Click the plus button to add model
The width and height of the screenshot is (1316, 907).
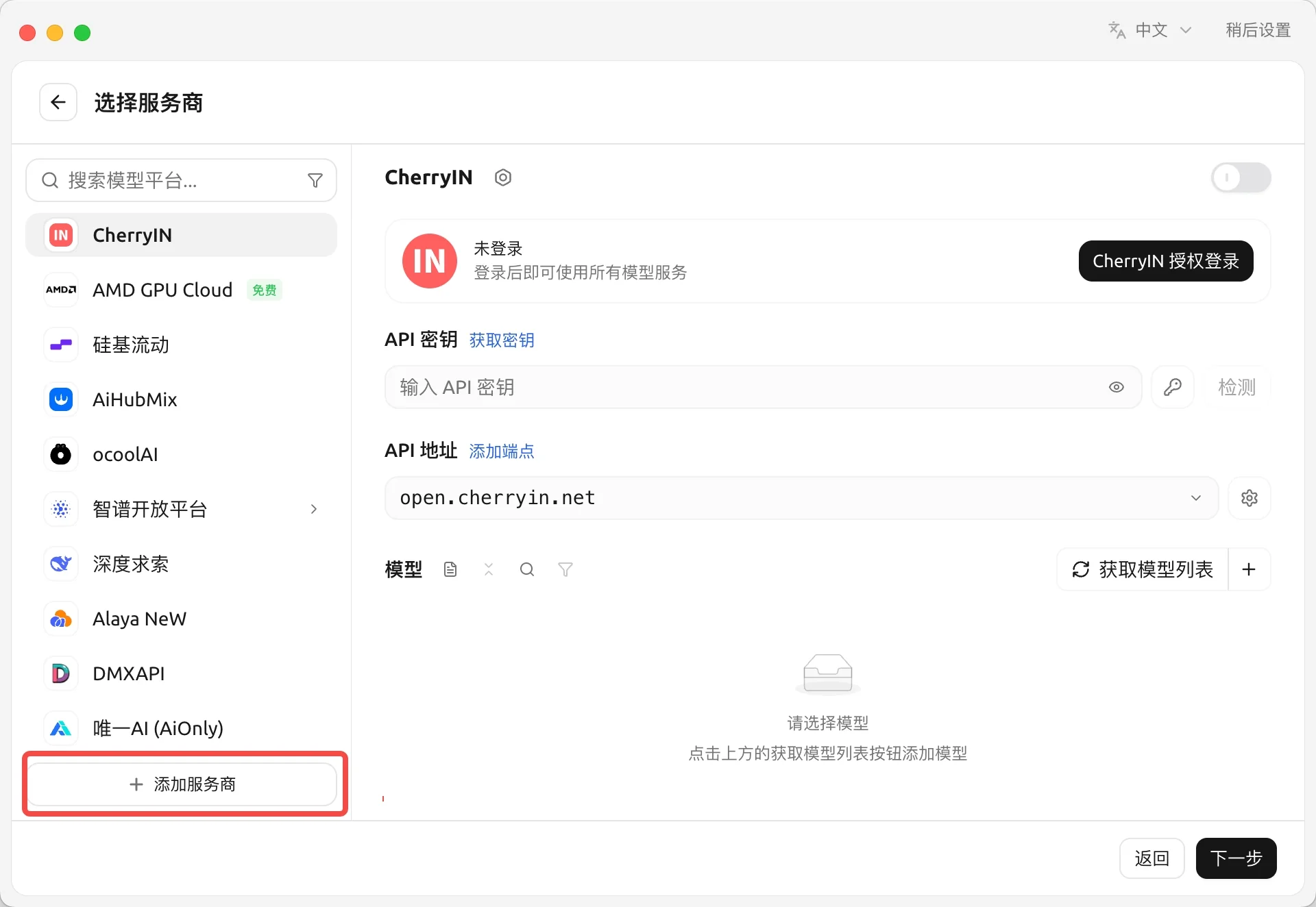pos(1250,569)
